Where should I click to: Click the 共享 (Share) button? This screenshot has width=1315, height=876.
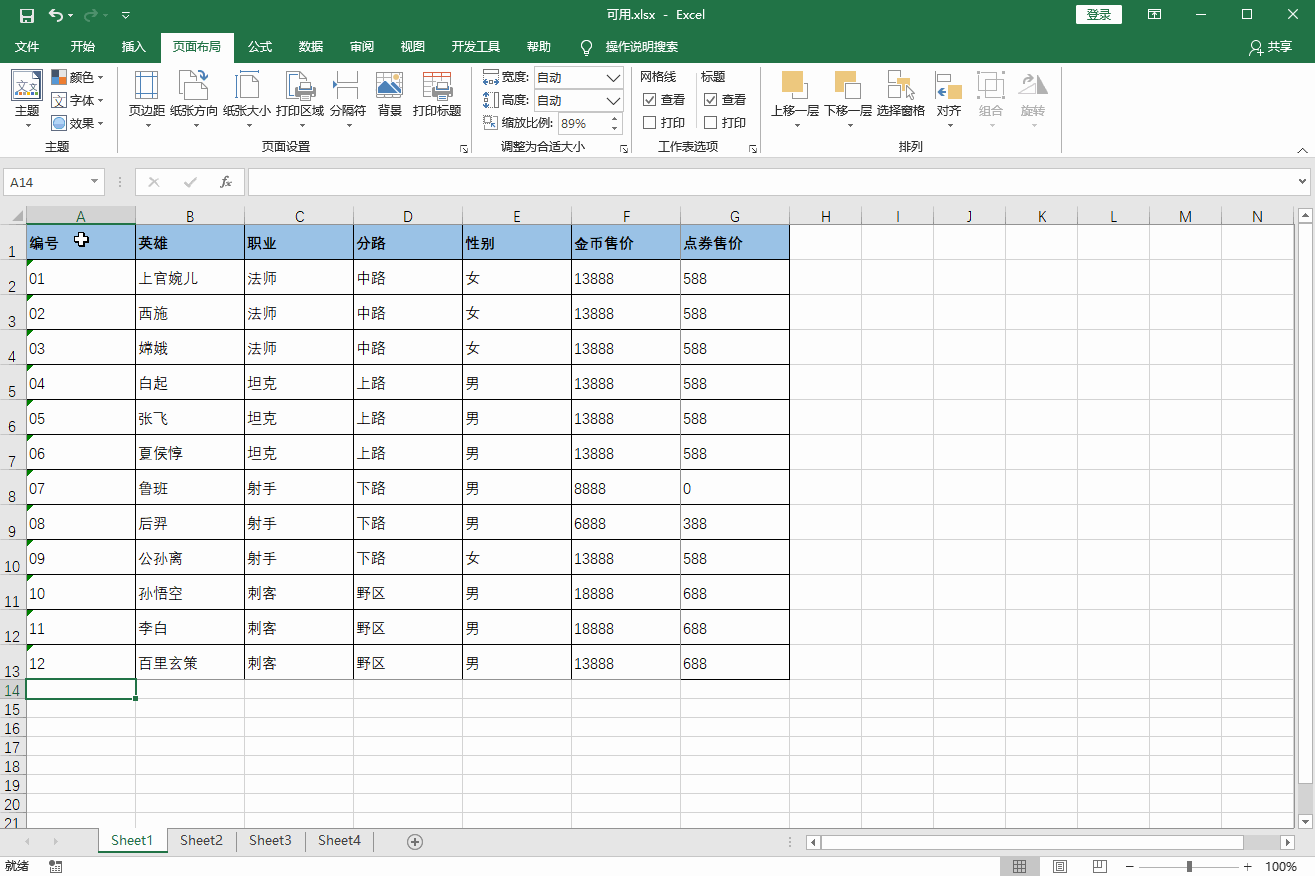coord(1274,47)
